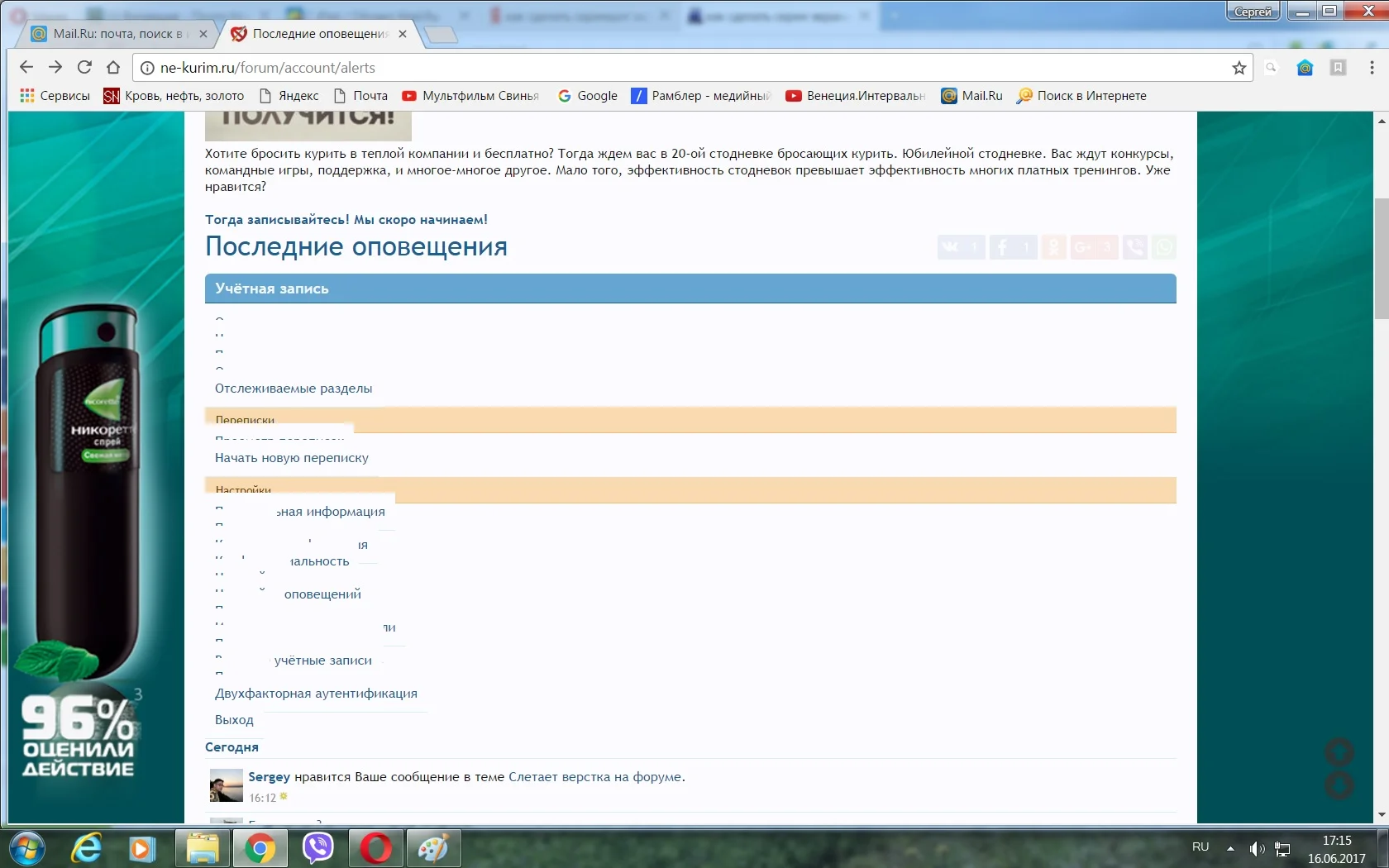
Task: Open Sergey's avatar thumbnail
Action: pos(224,785)
